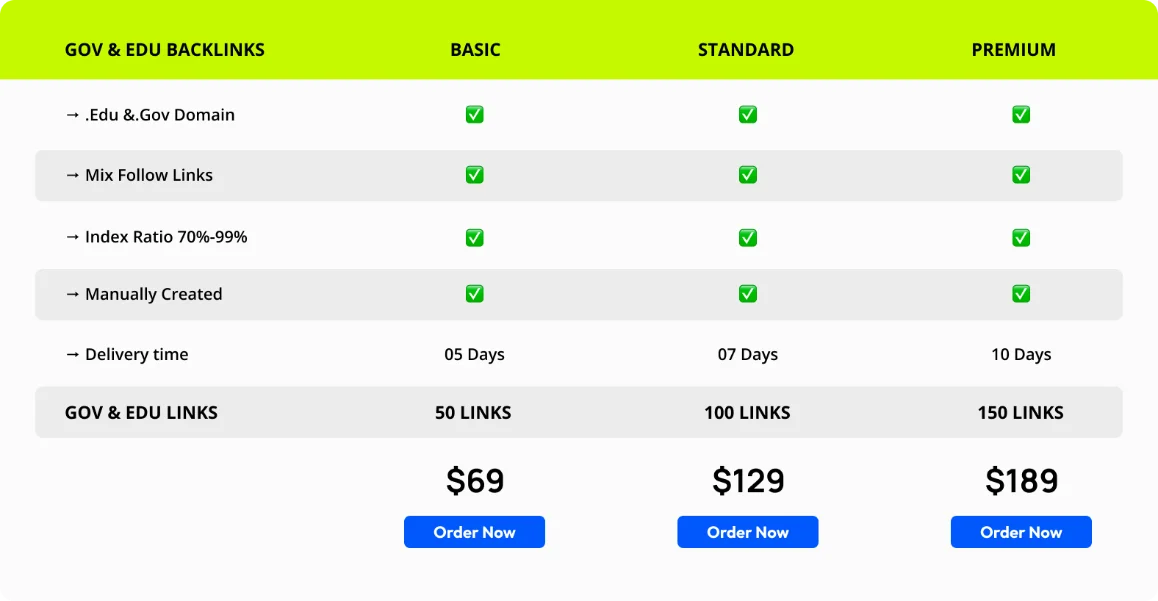Image resolution: width=1158 pixels, height=601 pixels.
Task: Click the 150 LINKS cell
Action: (1020, 412)
